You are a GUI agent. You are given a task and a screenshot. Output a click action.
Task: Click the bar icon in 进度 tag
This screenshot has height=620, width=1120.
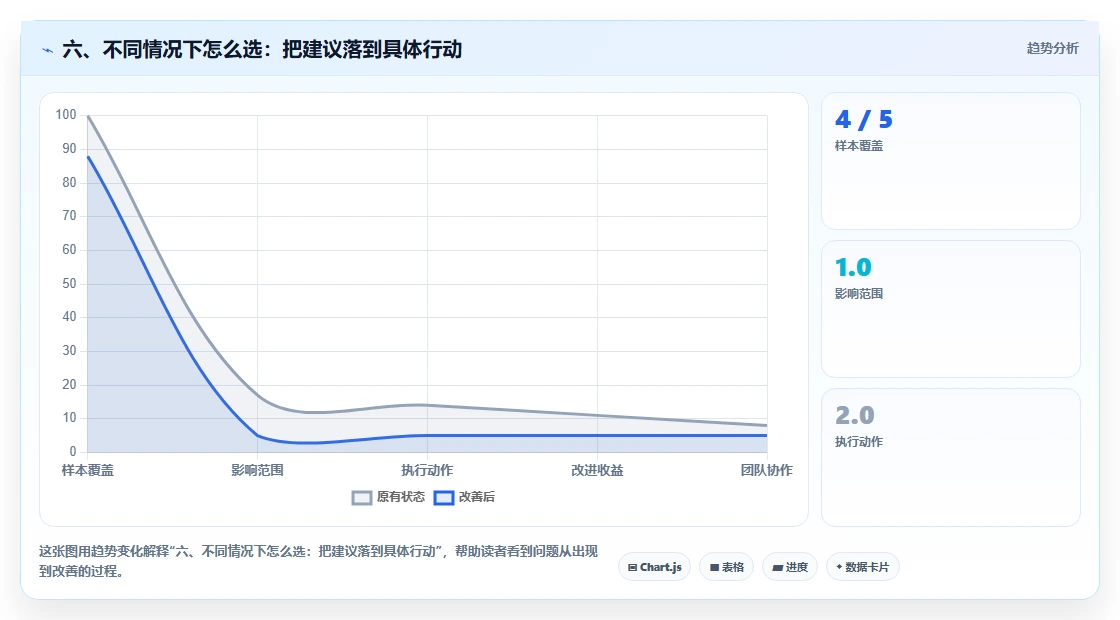point(778,569)
